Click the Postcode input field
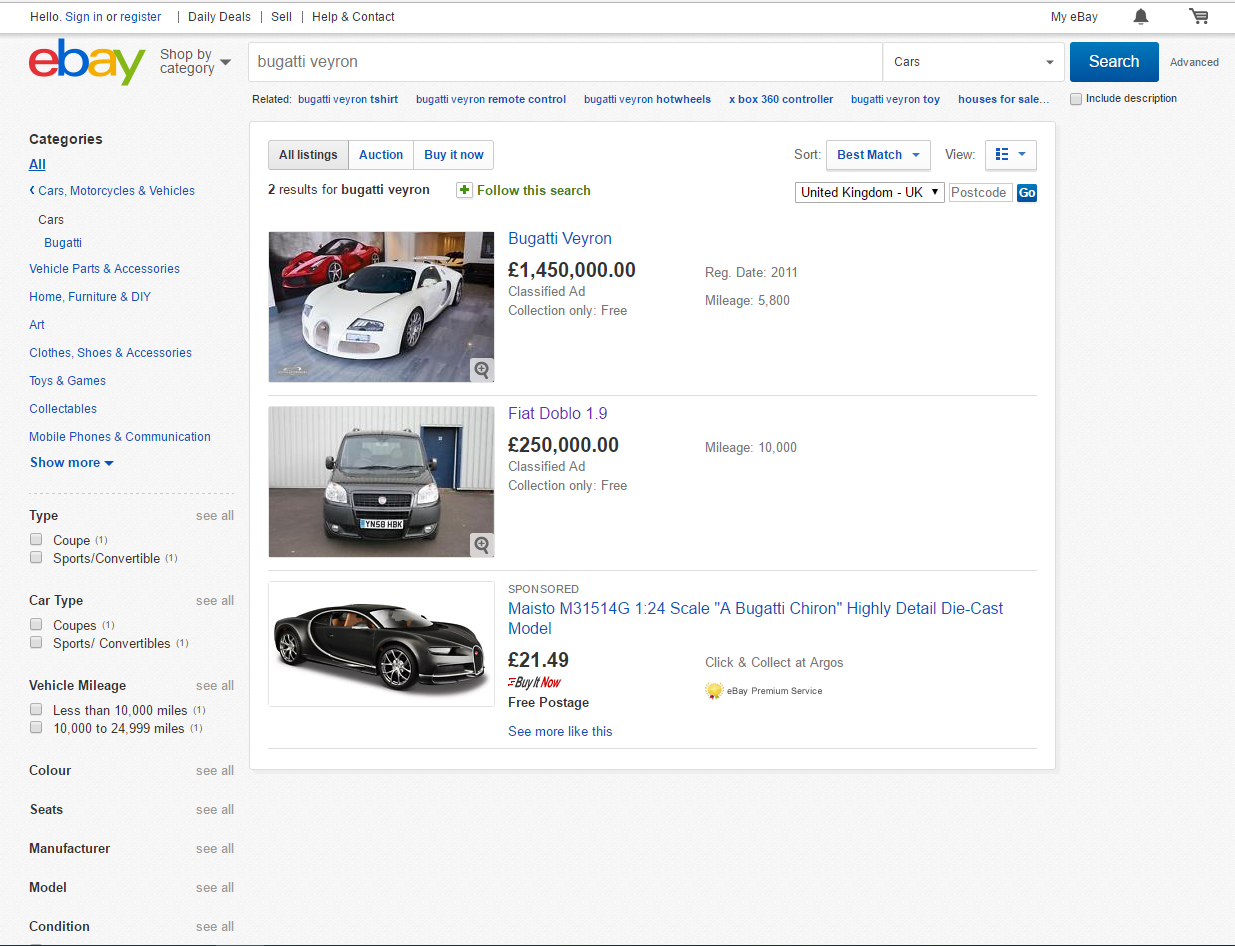Screen dimensions: 1235x946 (981, 192)
